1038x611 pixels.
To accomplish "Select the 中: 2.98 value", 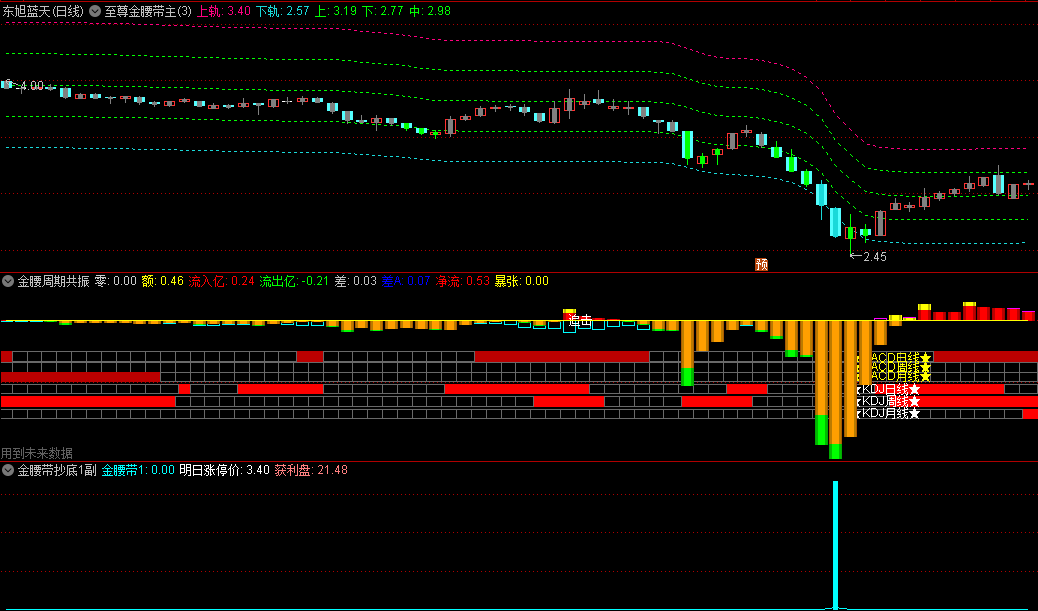I will (430, 11).
